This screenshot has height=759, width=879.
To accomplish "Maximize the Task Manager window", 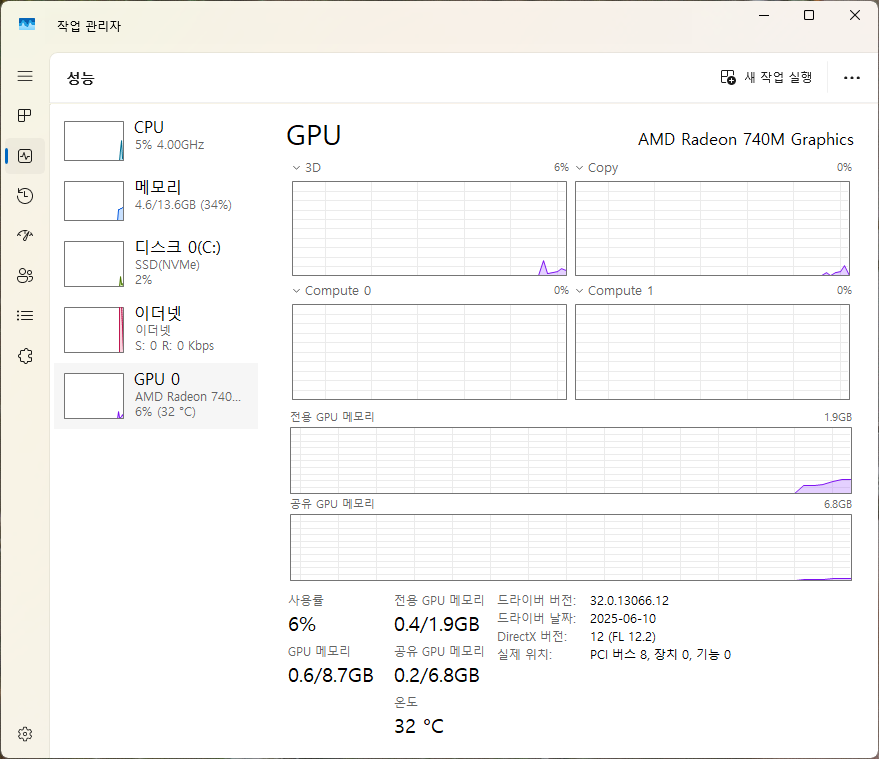I will click(809, 15).
